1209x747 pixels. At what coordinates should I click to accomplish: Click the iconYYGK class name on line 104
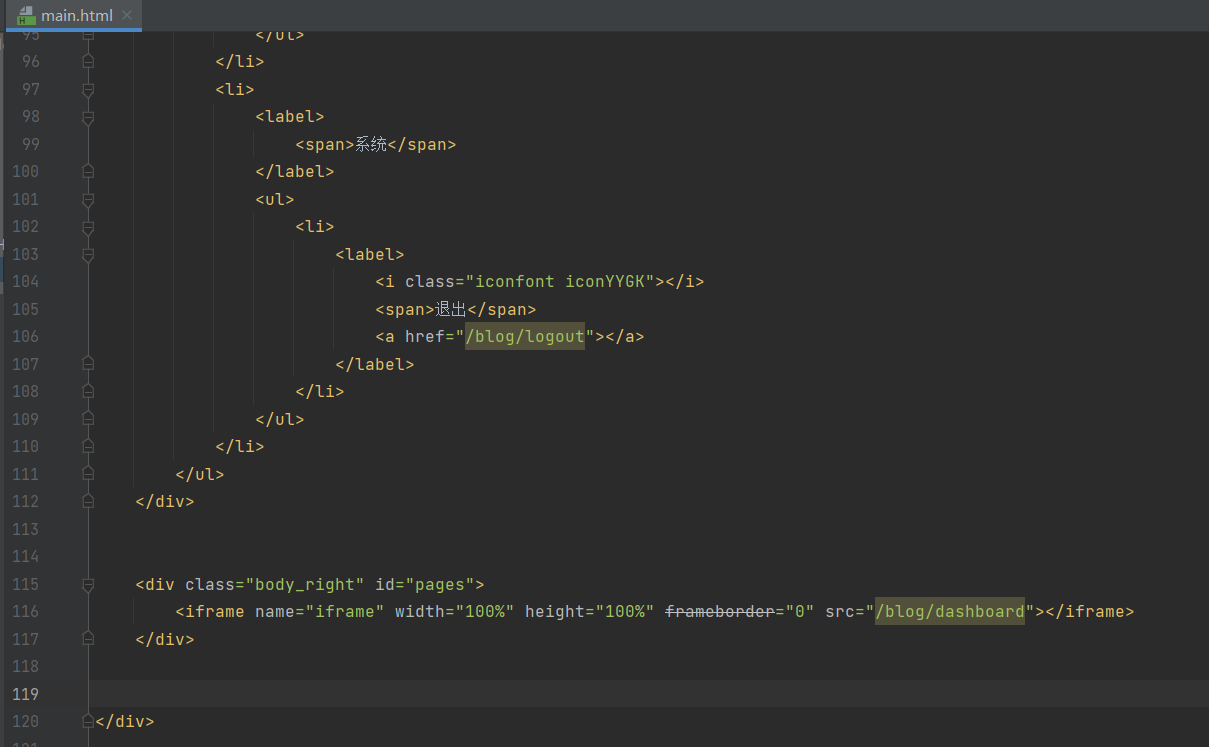[604, 281]
